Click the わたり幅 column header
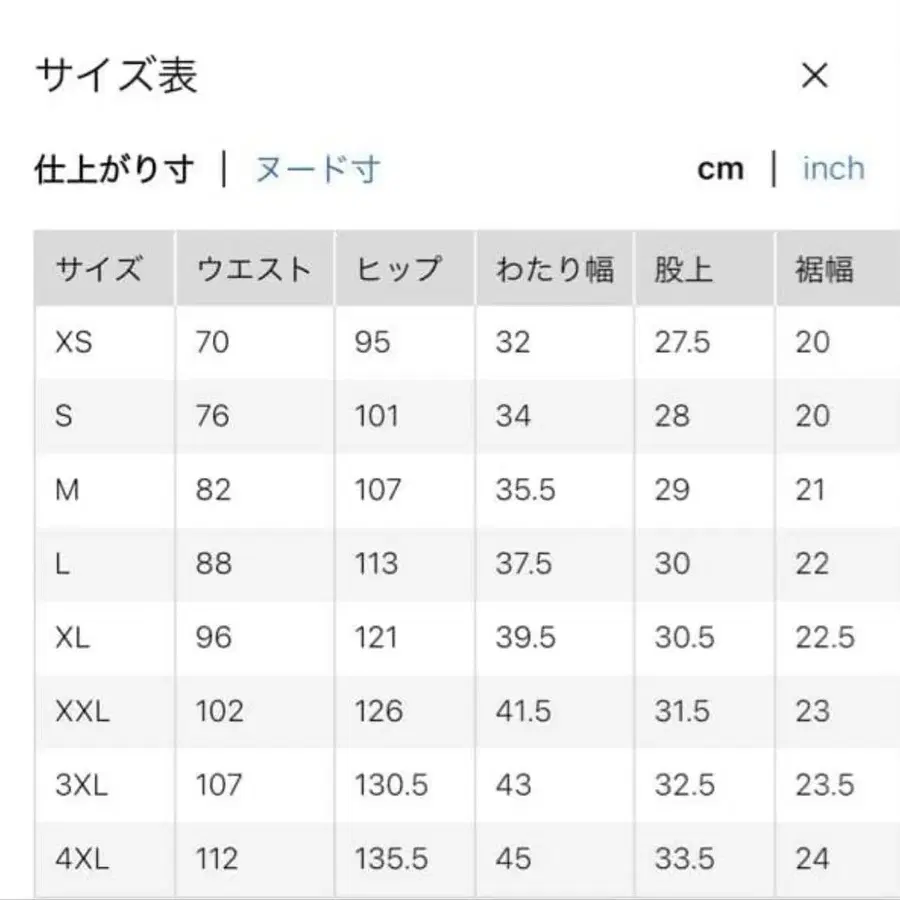The height and width of the screenshot is (900, 900). (556, 268)
